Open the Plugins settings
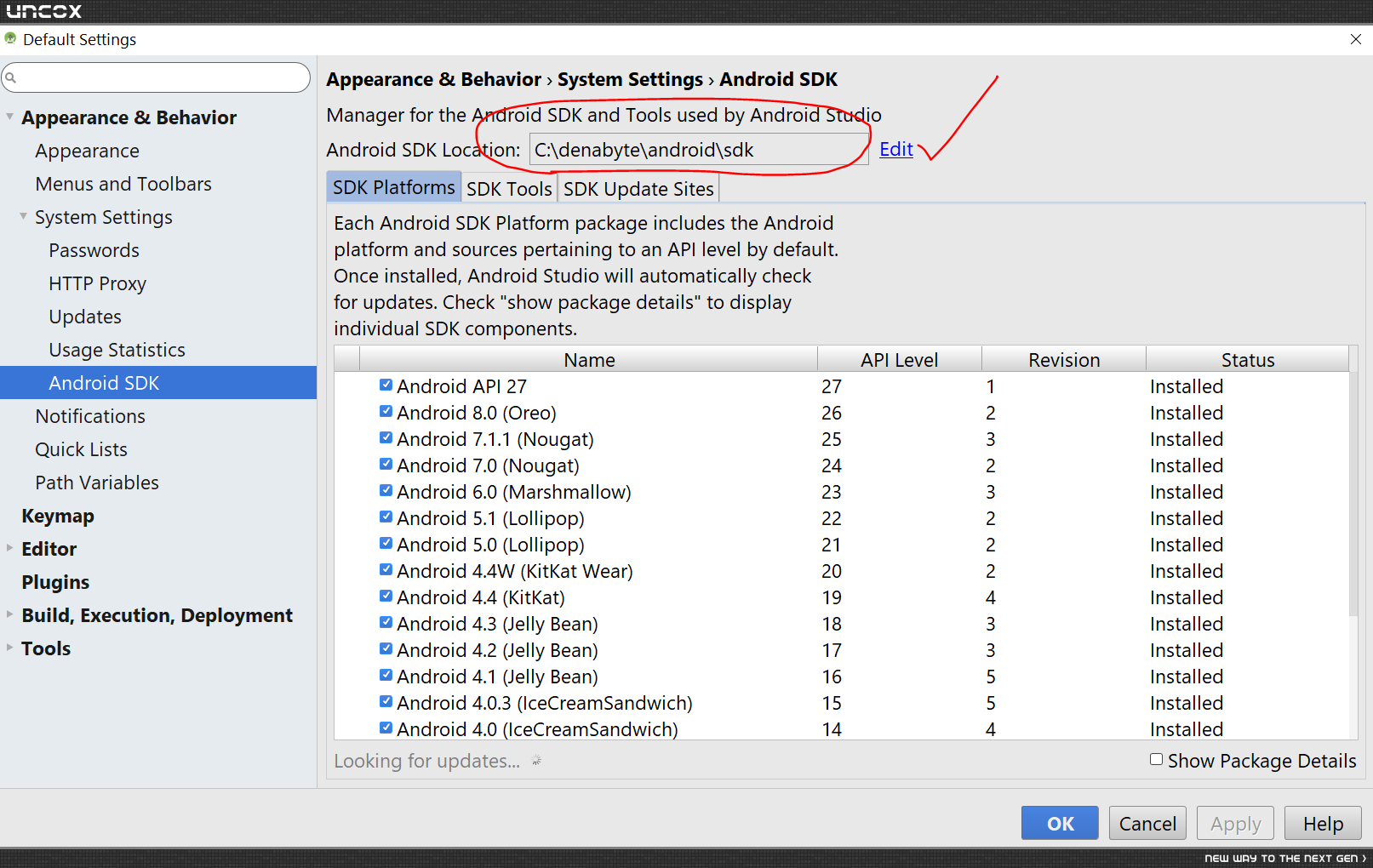 click(55, 582)
